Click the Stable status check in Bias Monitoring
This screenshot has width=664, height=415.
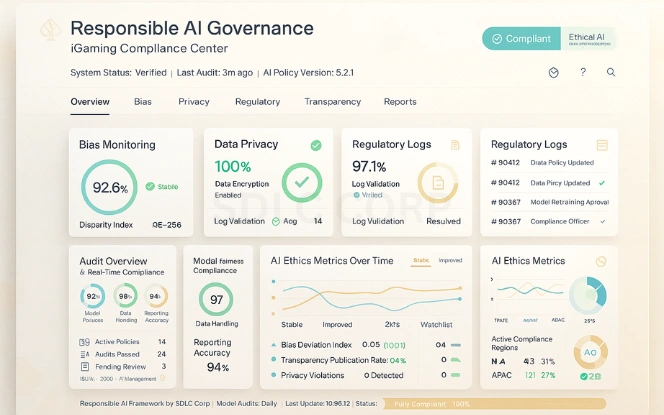tap(150, 186)
